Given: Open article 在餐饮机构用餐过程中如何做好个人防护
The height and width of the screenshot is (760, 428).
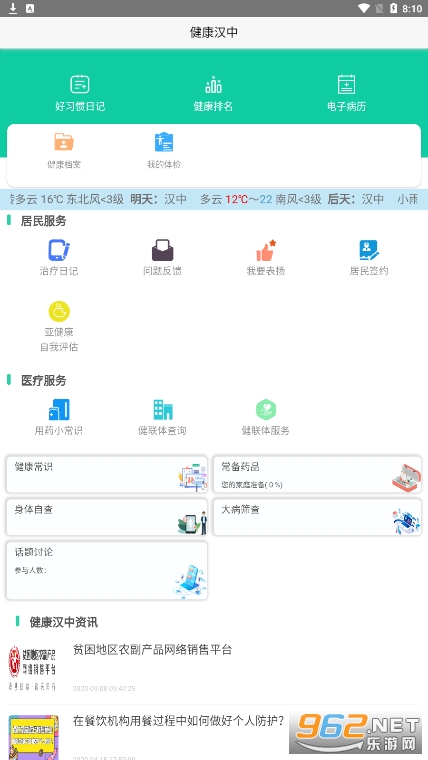Looking at the screenshot, I should [x=179, y=720].
